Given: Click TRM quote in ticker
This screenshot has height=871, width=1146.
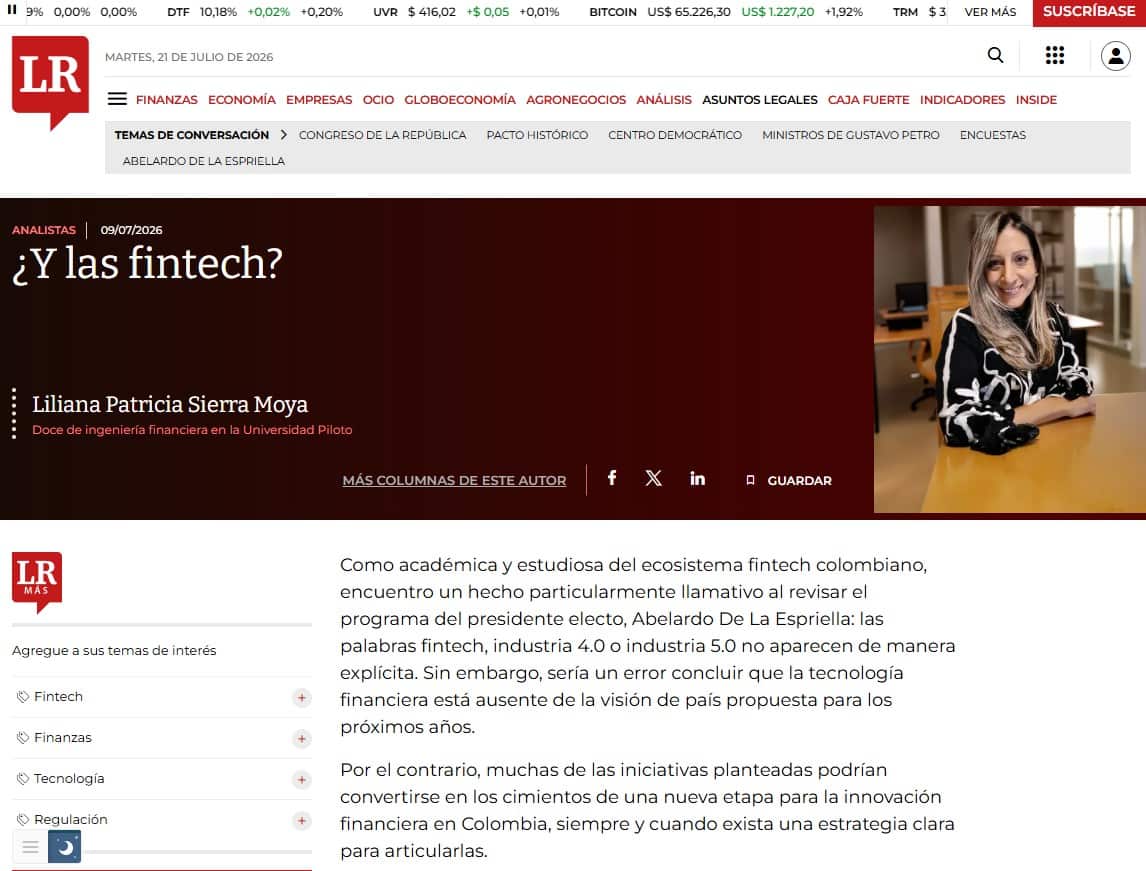Looking at the screenshot, I should click(x=919, y=12).
